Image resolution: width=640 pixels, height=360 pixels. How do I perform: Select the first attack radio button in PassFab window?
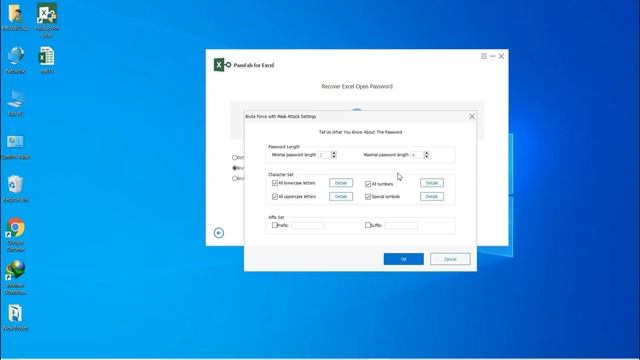click(235, 157)
